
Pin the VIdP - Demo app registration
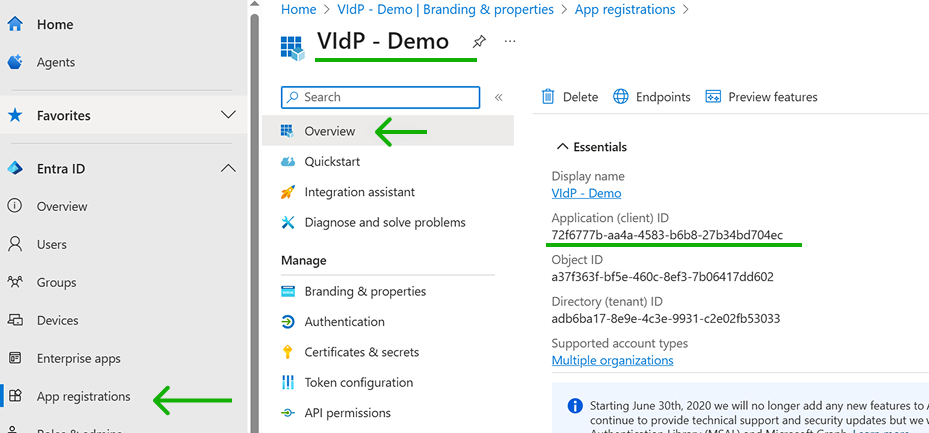tap(479, 42)
